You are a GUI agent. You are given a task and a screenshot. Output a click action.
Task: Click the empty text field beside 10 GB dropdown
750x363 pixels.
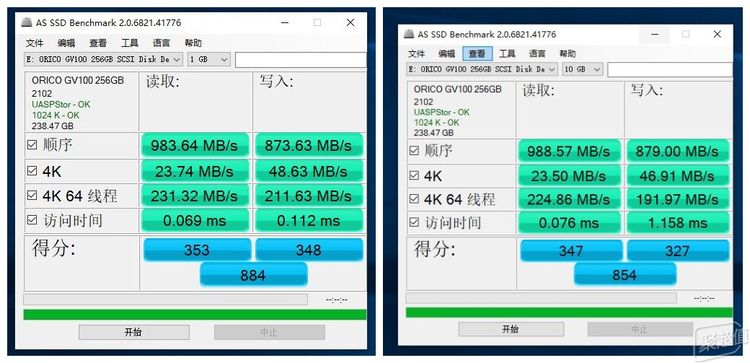pyautogui.click(x=670, y=69)
